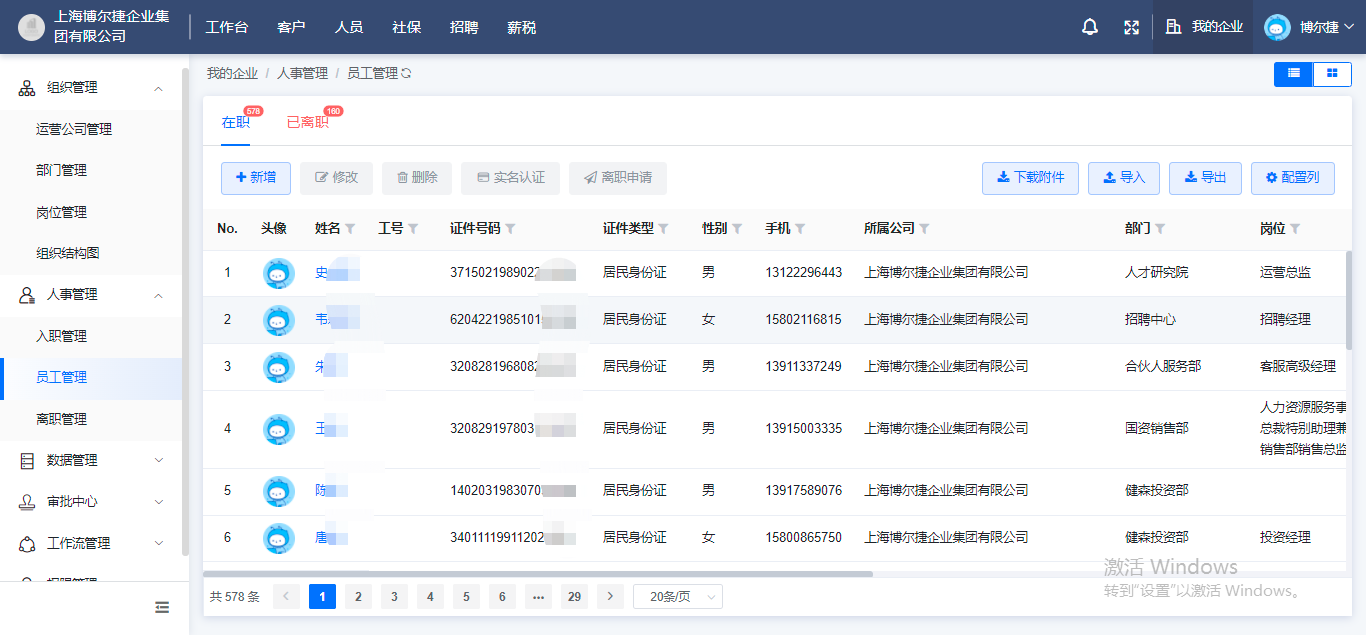Click the 组织管理 tree icon in sidebar
Image resolution: width=1366 pixels, height=635 pixels.
[x=28, y=88]
